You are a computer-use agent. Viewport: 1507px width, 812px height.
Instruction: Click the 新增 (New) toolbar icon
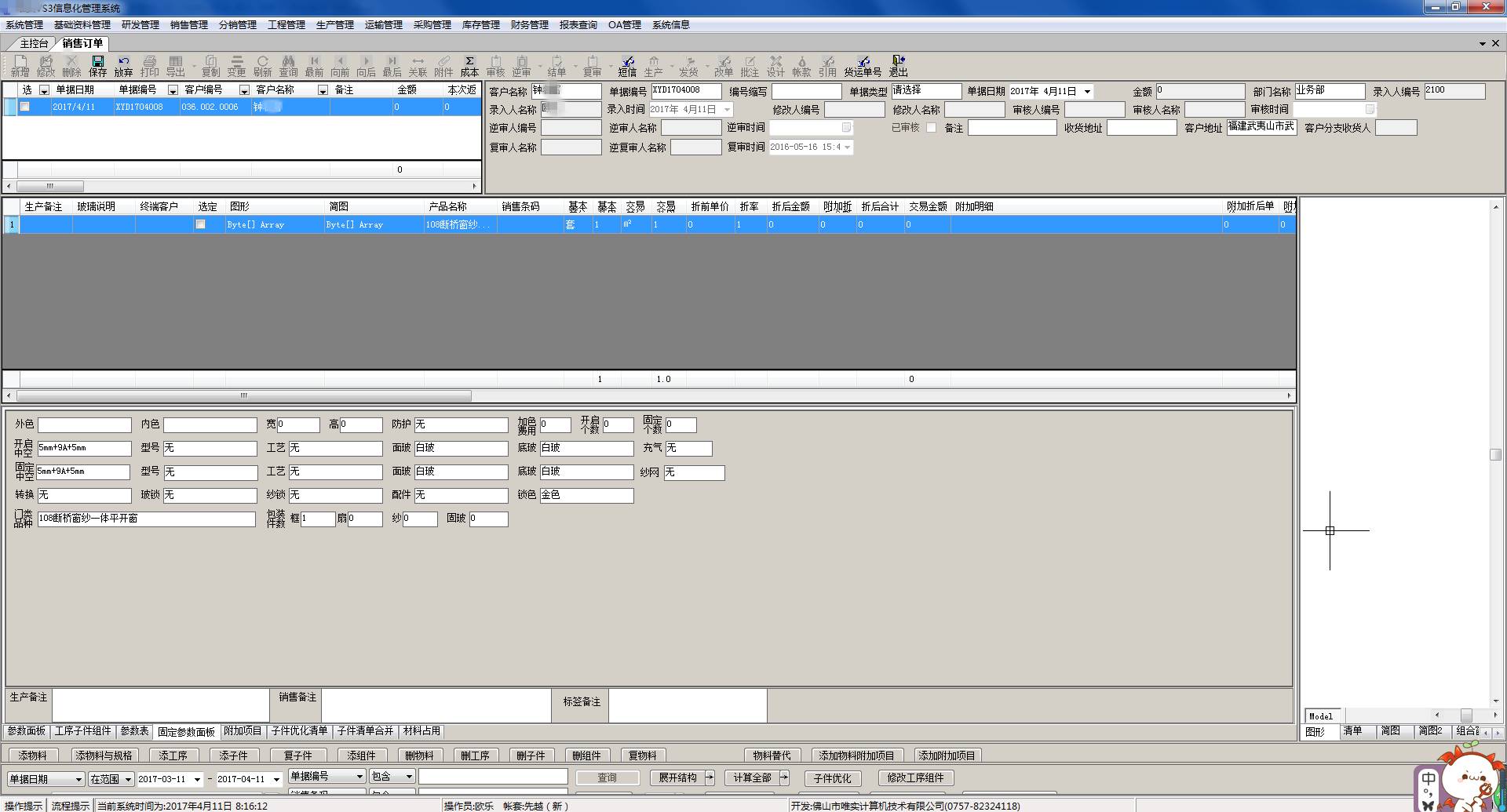[x=20, y=66]
